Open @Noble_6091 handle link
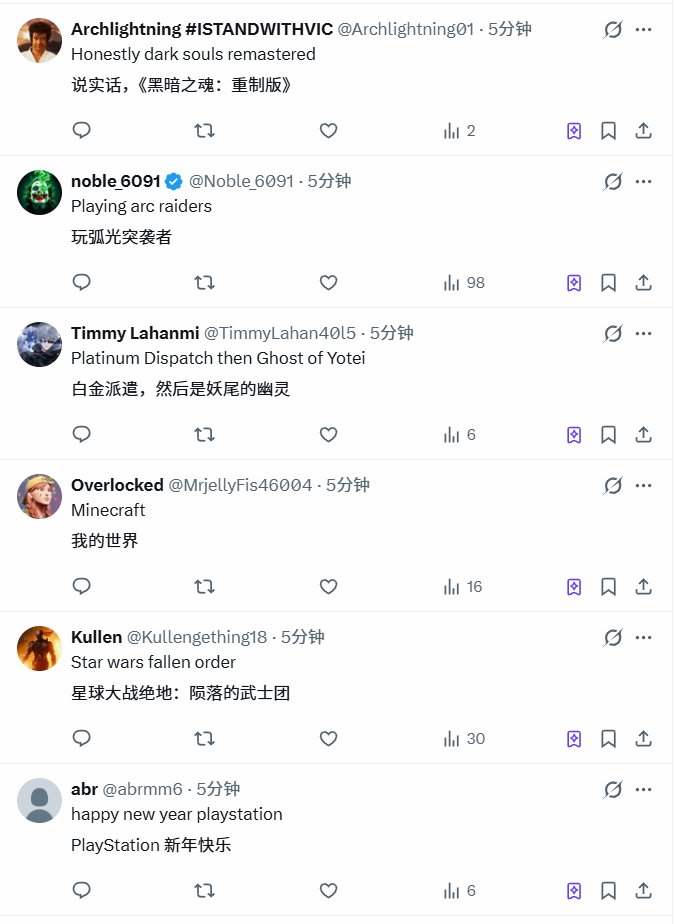 coord(241,181)
